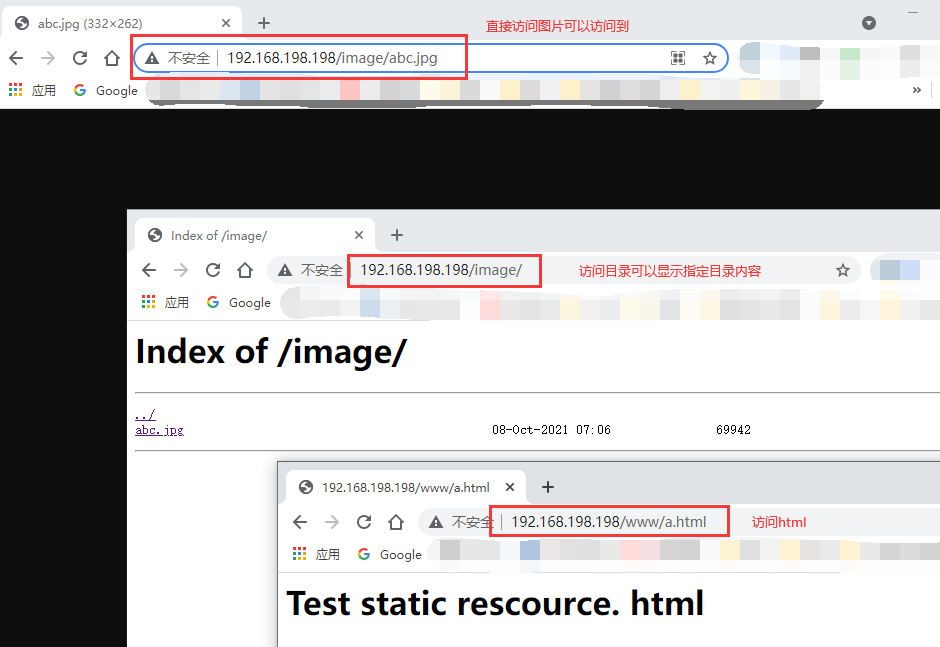Close the abc.jpg tab
This screenshot has height=647, width=940.
(x=226, y=23)
